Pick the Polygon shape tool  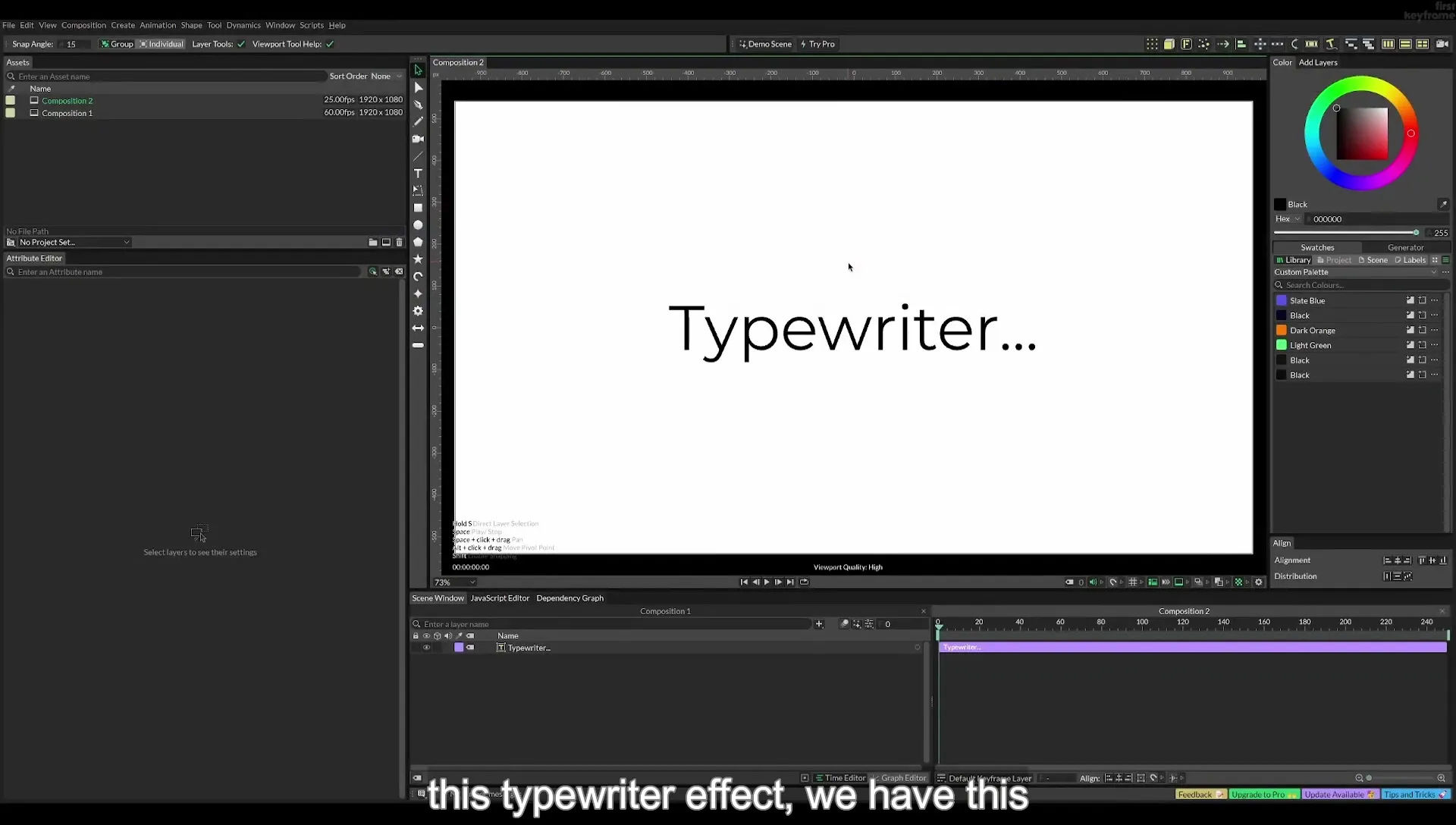tap(418, 242)
